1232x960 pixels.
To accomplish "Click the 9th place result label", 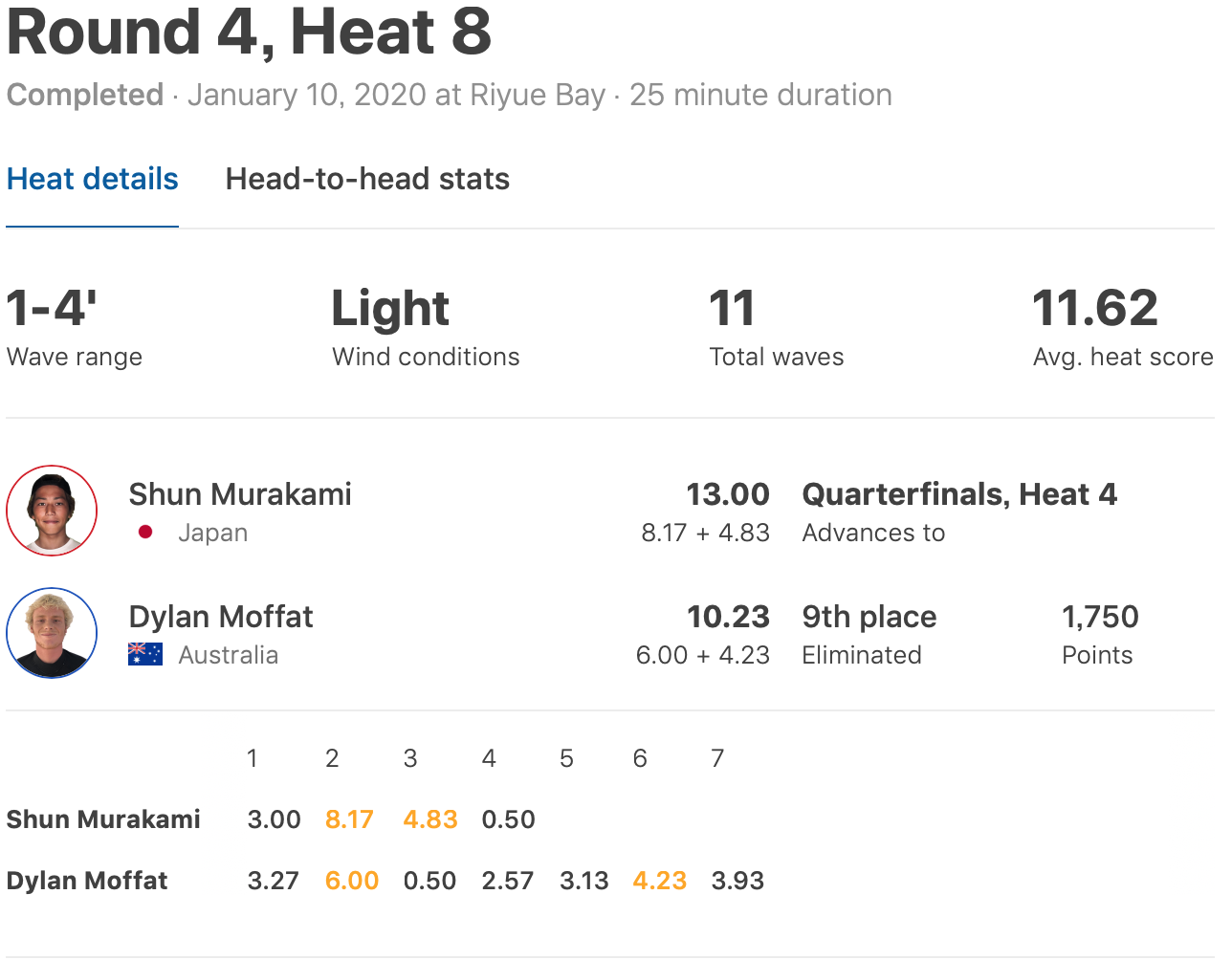I will [869, 617].
